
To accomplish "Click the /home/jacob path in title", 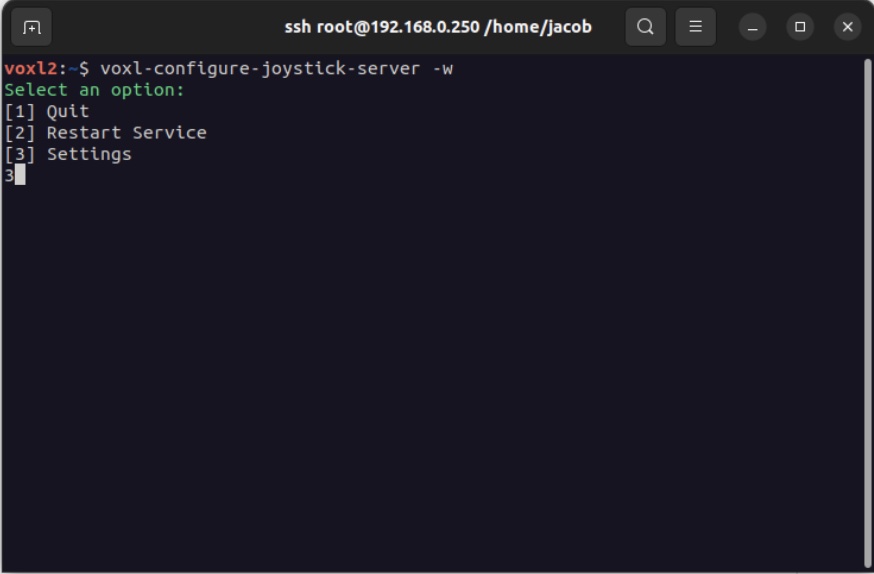I will pyautogui.click(x=538, y=27).
